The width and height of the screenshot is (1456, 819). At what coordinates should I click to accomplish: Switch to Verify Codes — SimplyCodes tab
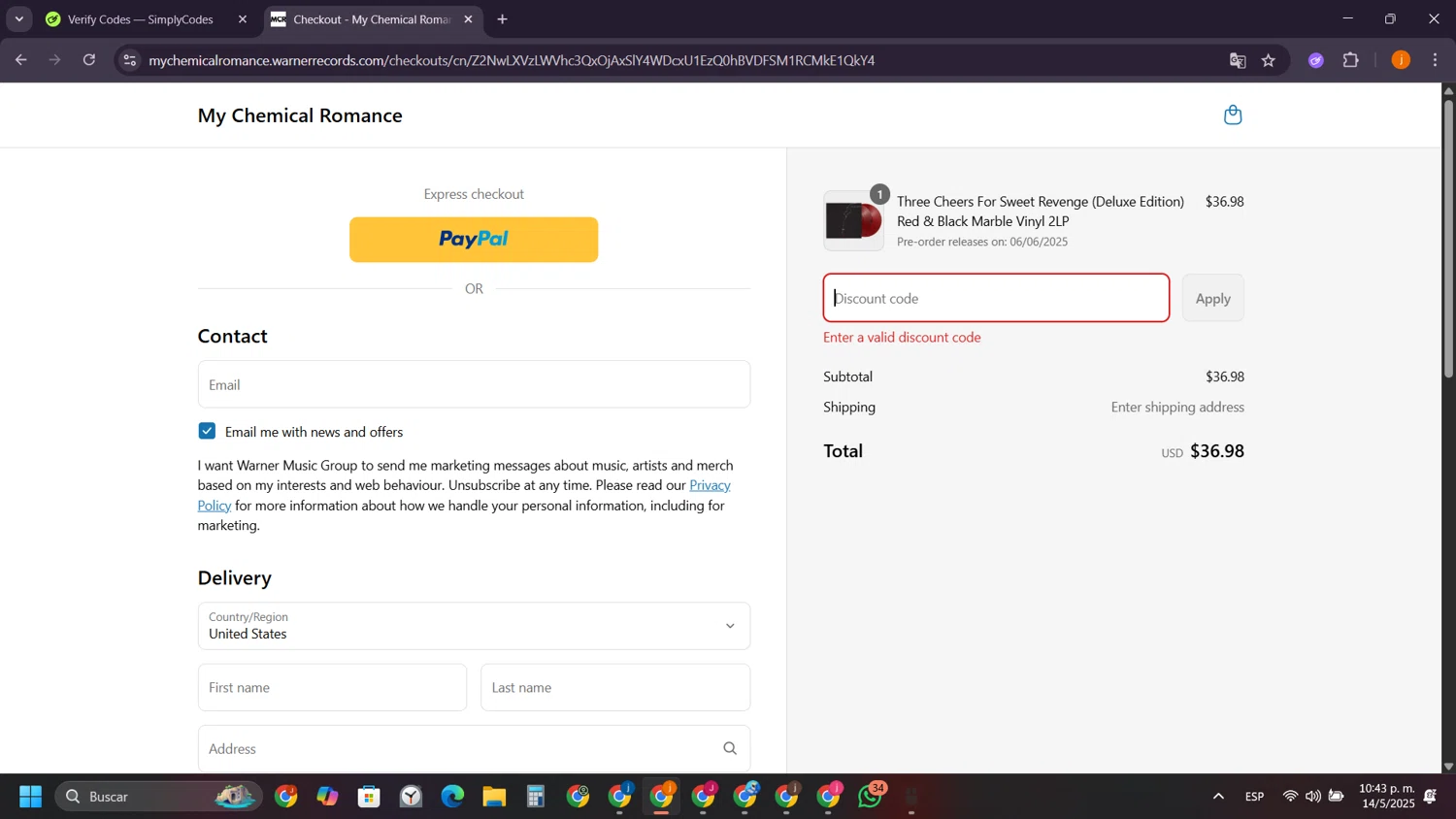click(x=141, y=19)
